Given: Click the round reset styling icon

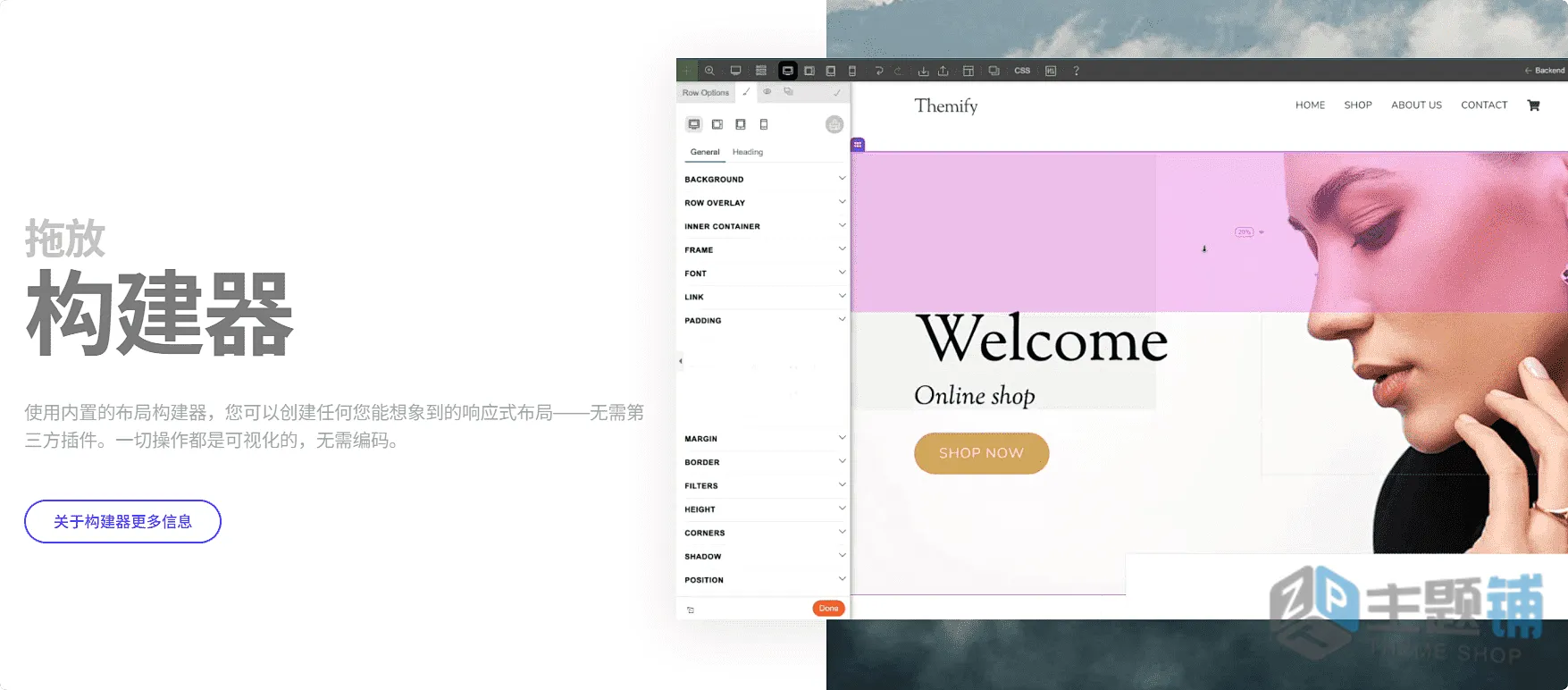Looking at the screenshot, I should (834, 124).
